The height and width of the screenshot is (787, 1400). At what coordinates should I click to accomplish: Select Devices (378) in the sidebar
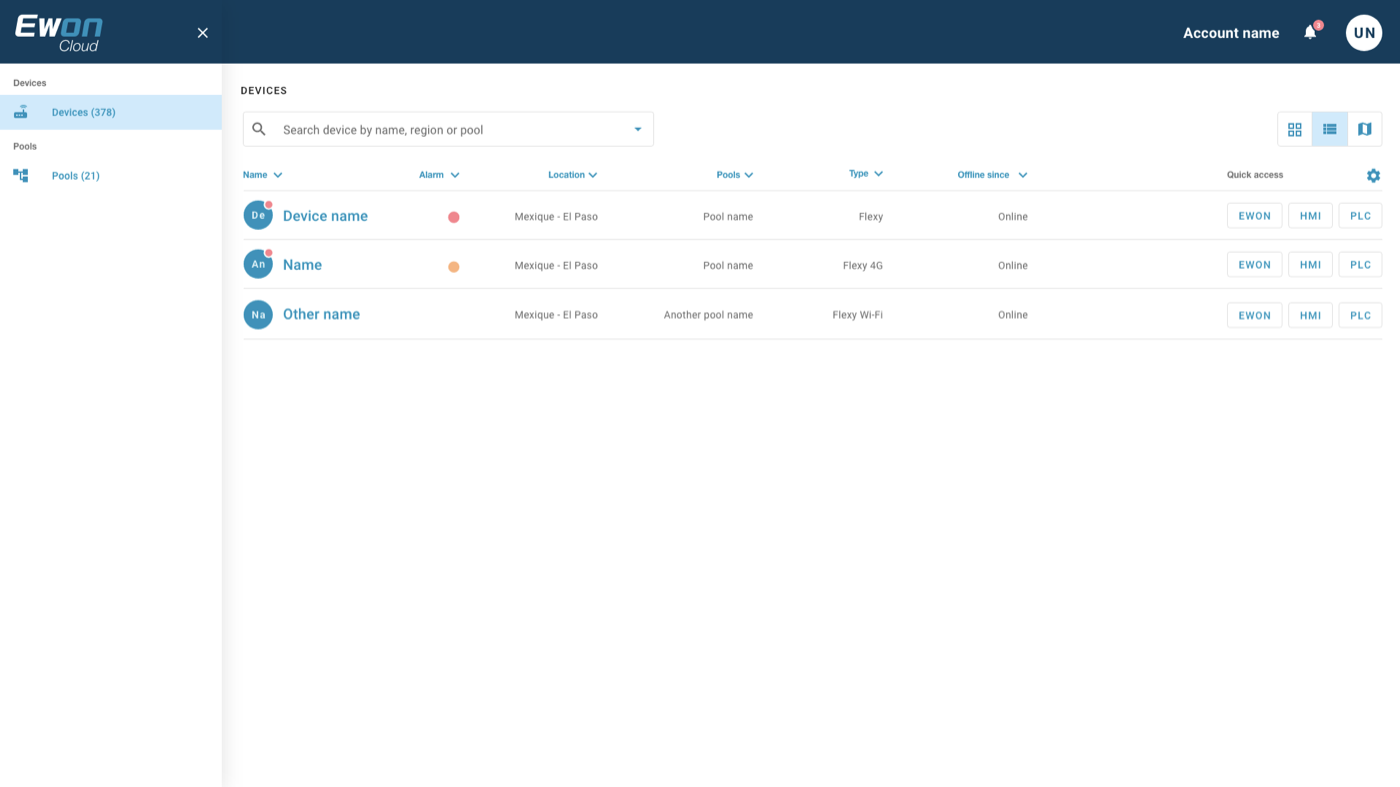[x=111, y=112]
